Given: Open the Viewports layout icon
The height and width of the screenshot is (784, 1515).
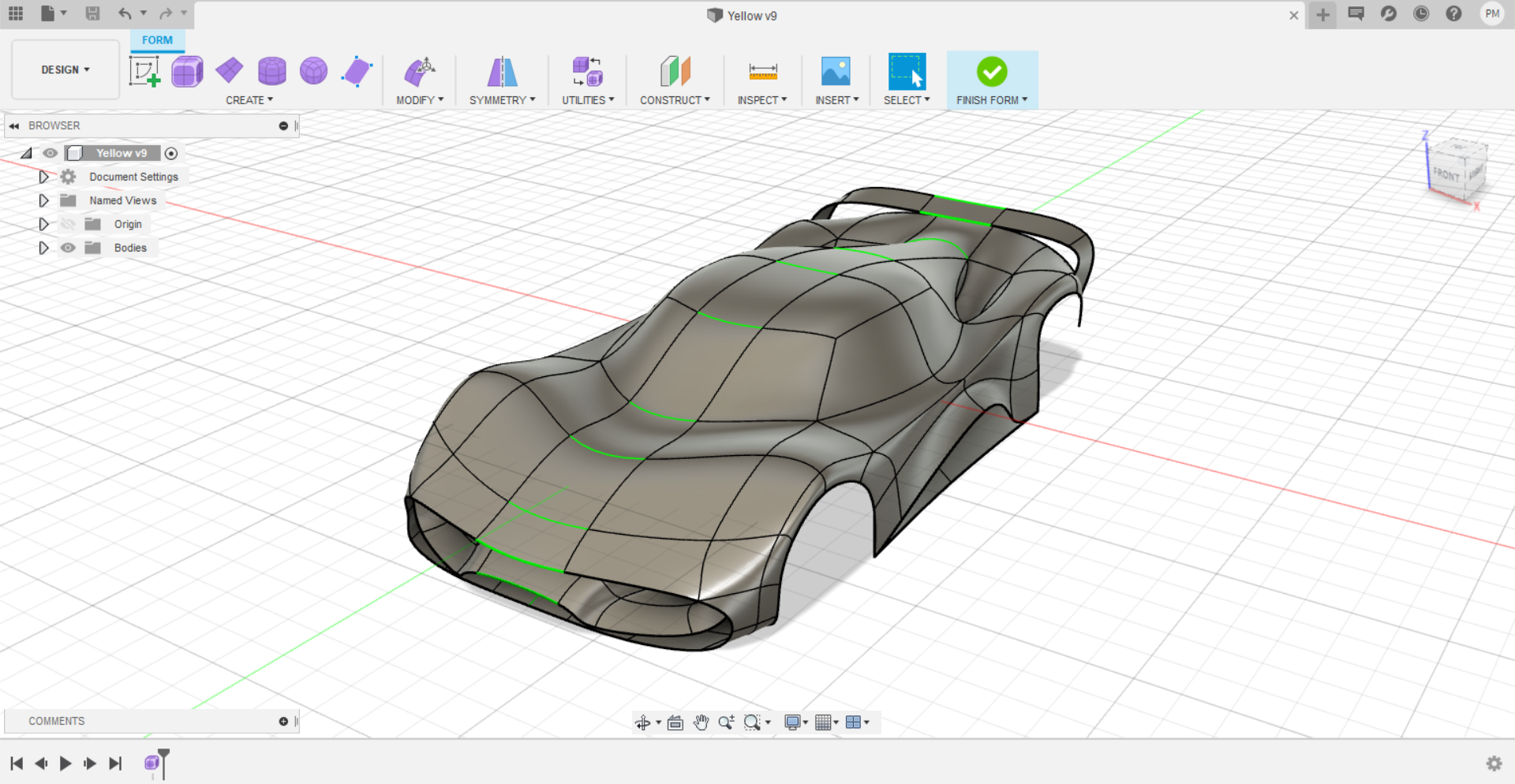Looking at the screenshot, I should pos(853,722).
